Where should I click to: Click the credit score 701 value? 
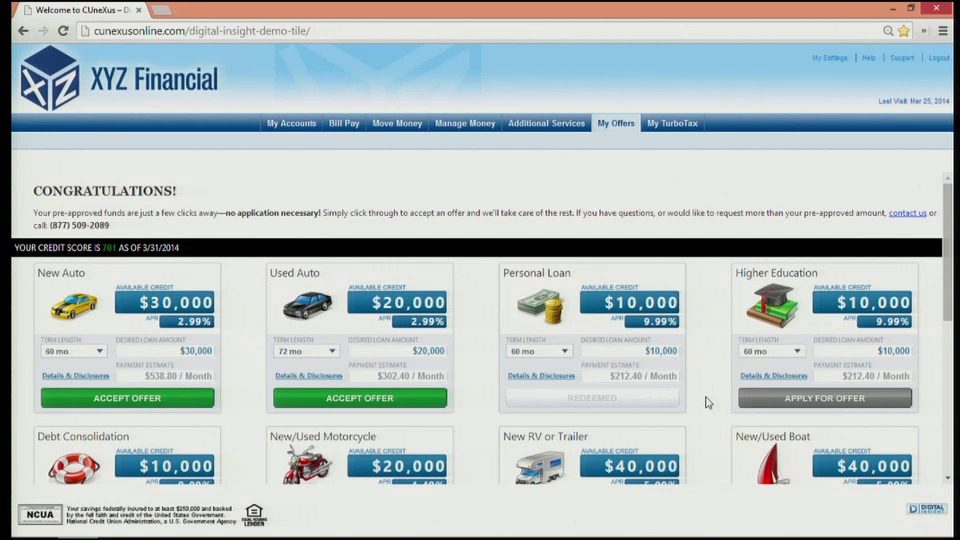click(x=109, y=248)
